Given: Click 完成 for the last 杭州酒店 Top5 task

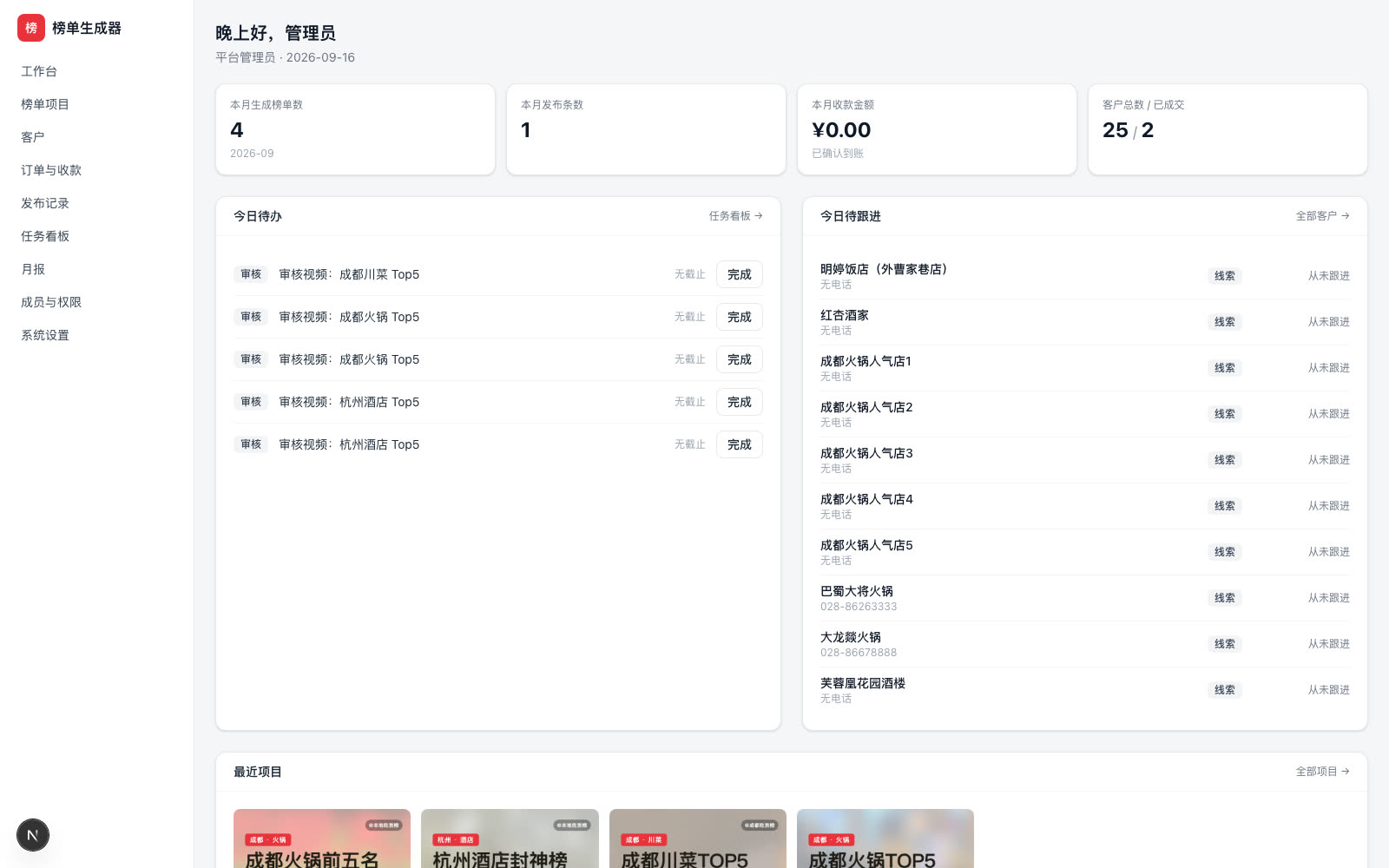Looking at the screenshot, I should click(740, 444).
